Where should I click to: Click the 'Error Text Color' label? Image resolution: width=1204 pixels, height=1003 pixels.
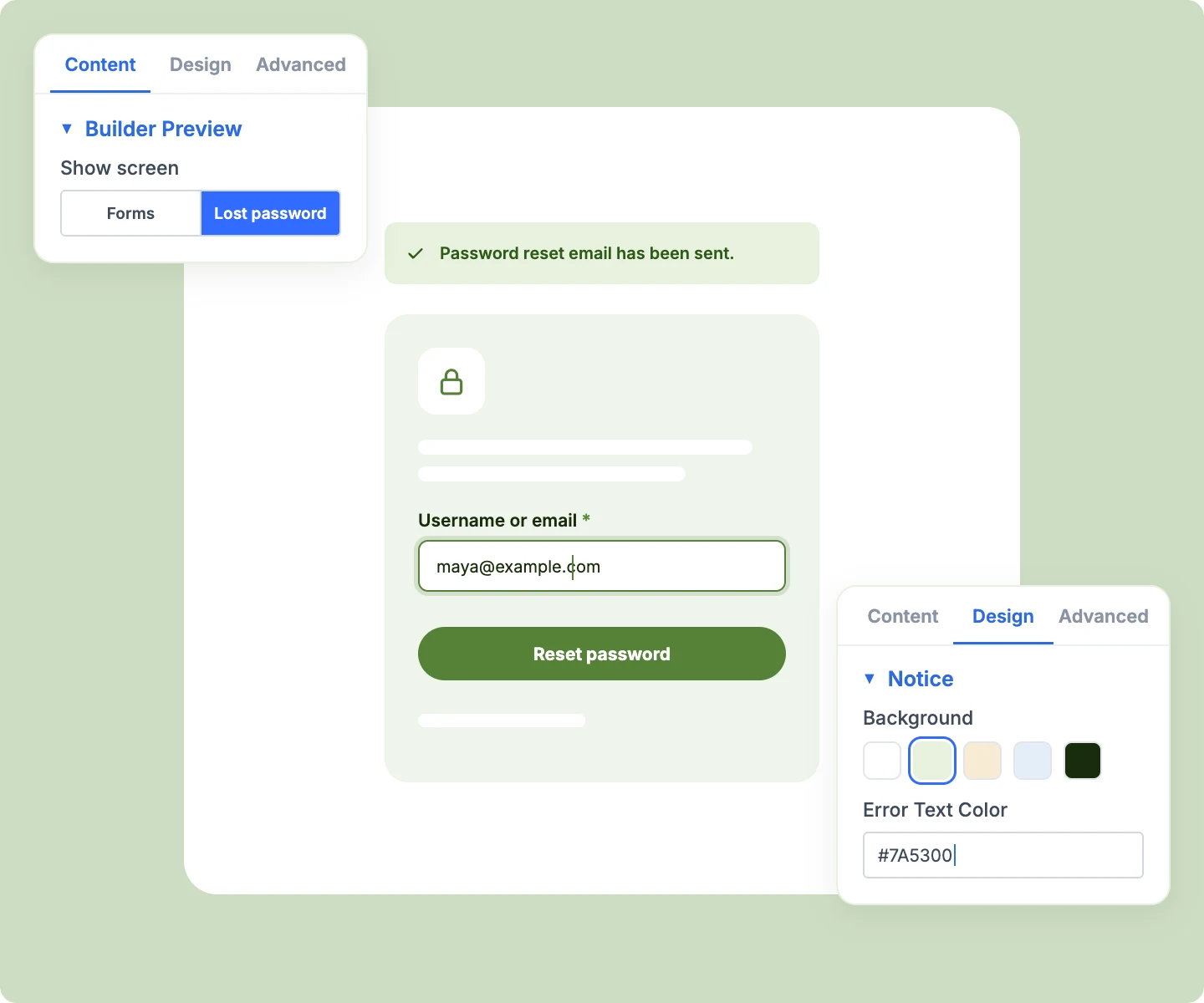pyautogui.click(x=935, y=810)
